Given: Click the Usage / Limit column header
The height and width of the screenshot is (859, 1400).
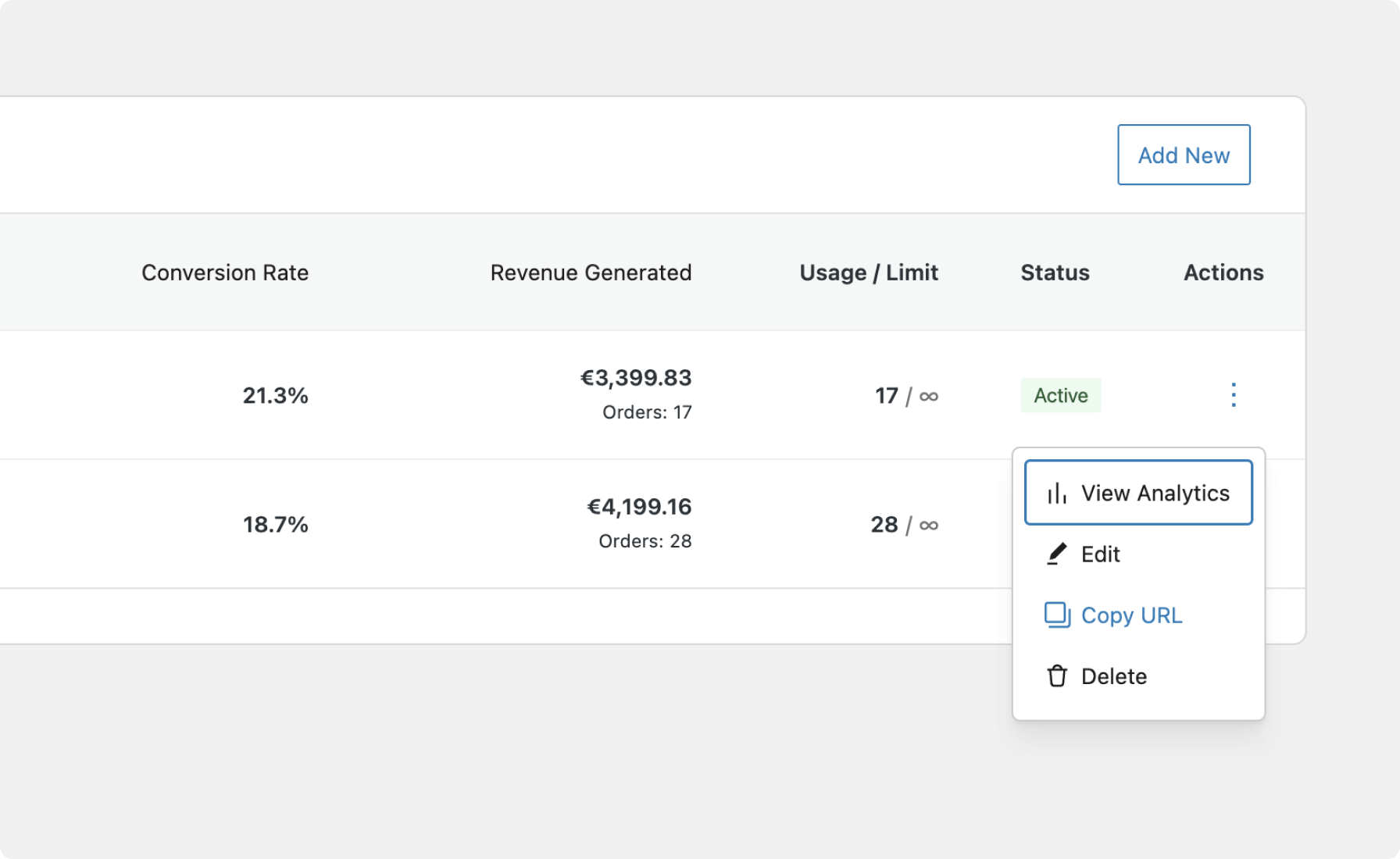Looking at the screenshot, I should coord(869,273).
